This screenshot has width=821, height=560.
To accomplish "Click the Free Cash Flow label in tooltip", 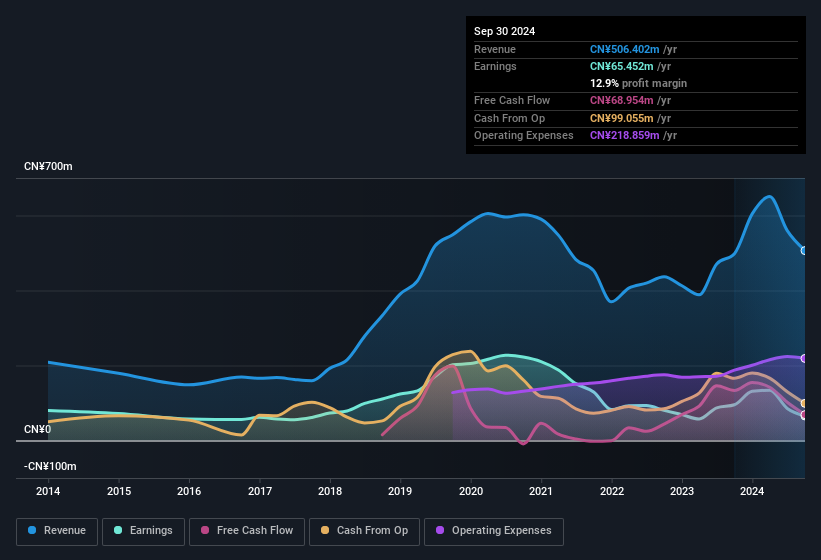I will point(512,100).
